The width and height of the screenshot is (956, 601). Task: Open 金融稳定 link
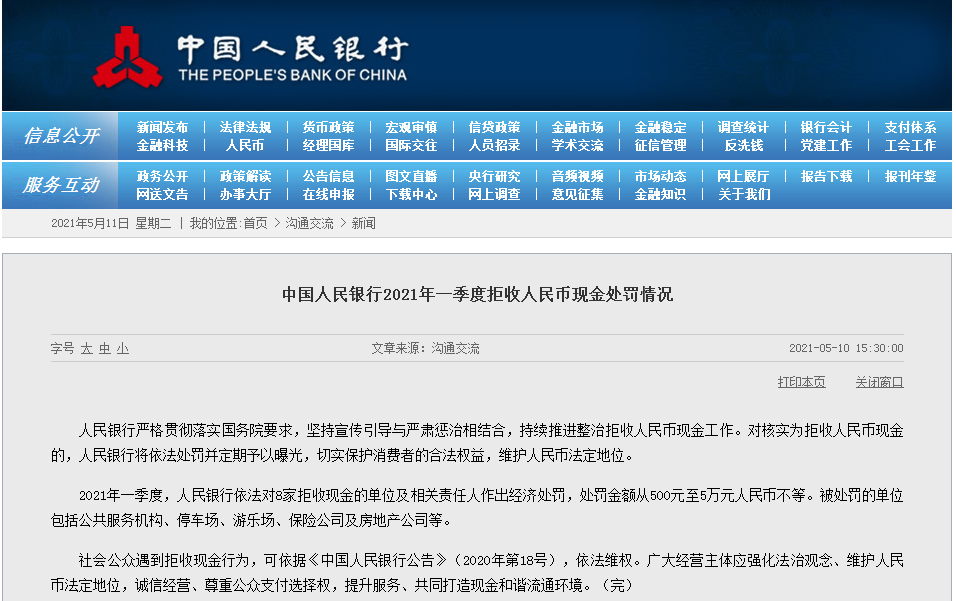(660, 127)
